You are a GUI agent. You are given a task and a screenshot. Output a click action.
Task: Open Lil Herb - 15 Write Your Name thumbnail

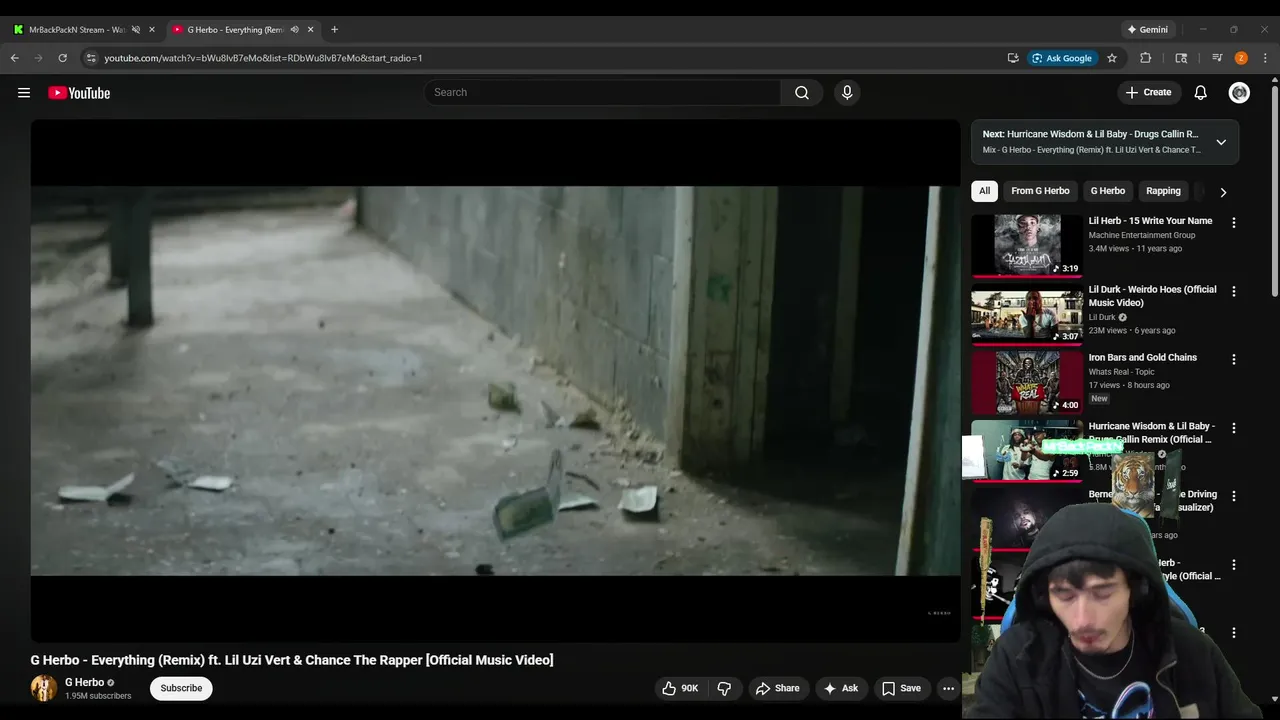(1027, 245)
